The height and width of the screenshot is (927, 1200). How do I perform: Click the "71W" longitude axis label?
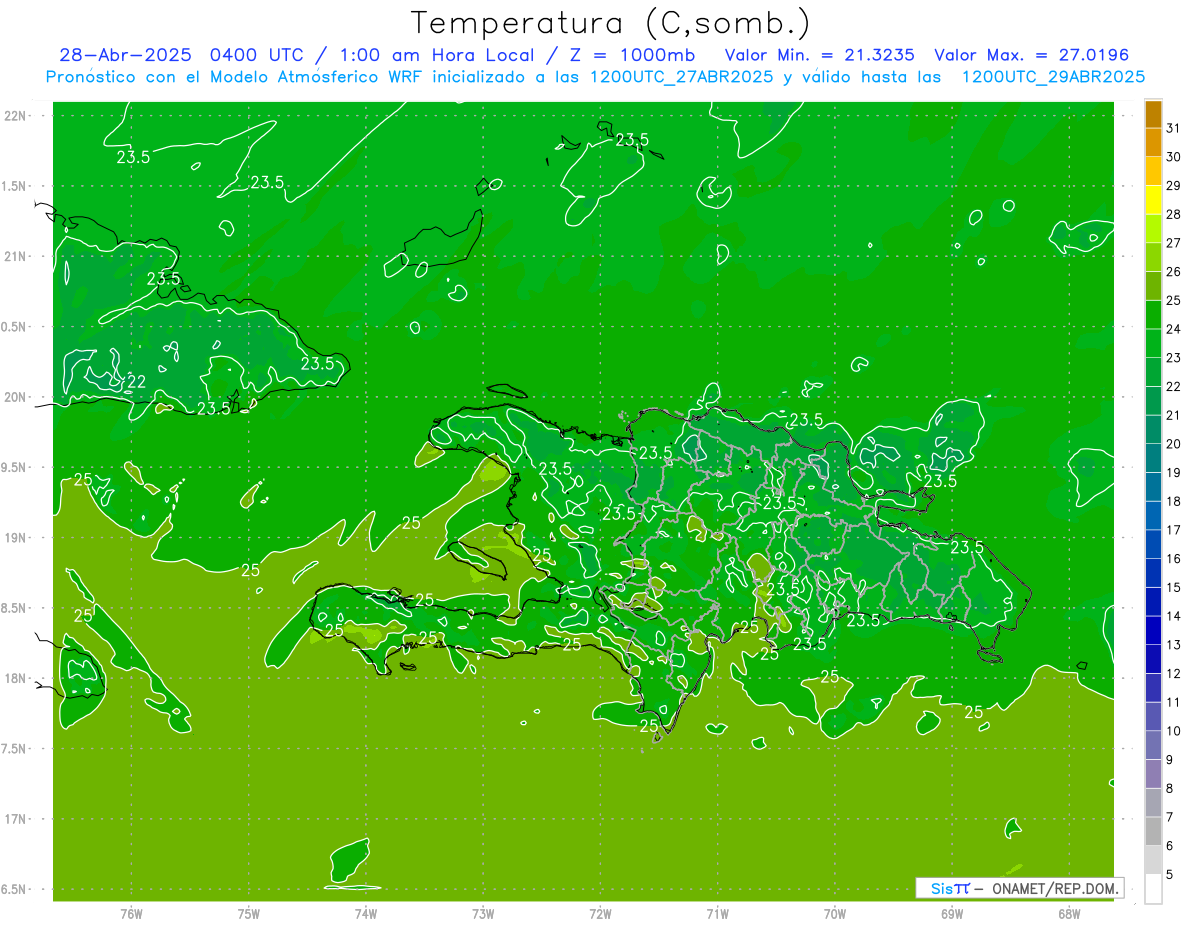(x=718, y=913)
